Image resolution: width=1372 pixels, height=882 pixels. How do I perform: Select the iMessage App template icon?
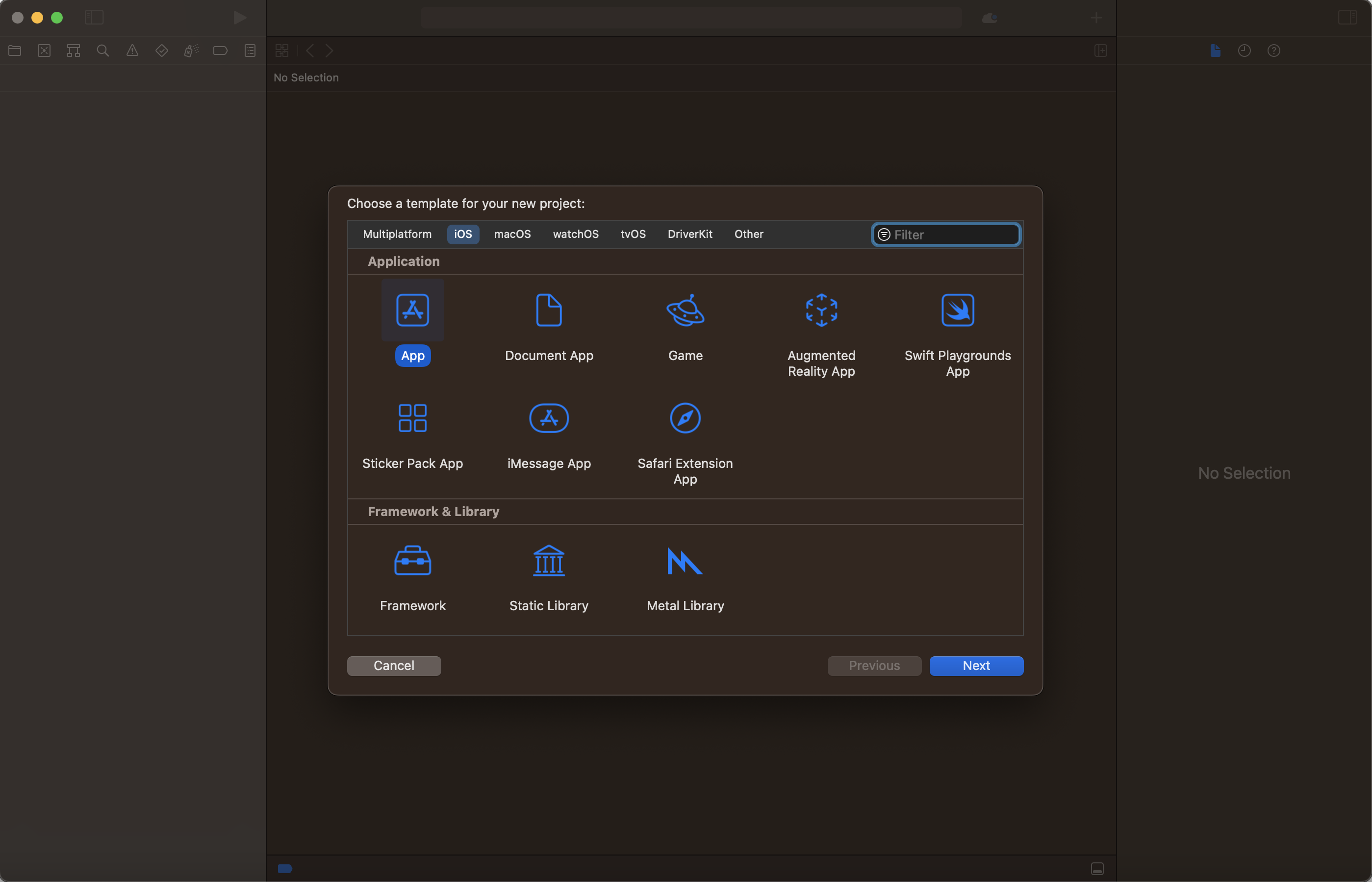coord(549,417)
